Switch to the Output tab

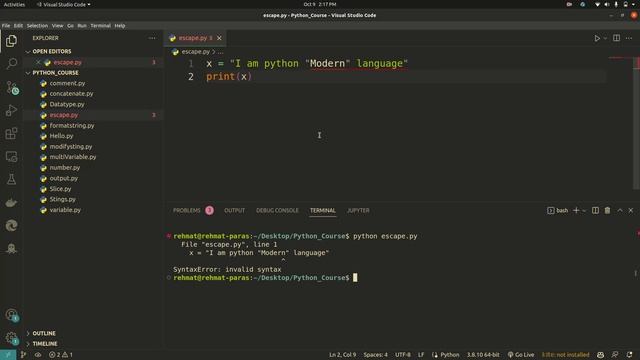(234, 210)
